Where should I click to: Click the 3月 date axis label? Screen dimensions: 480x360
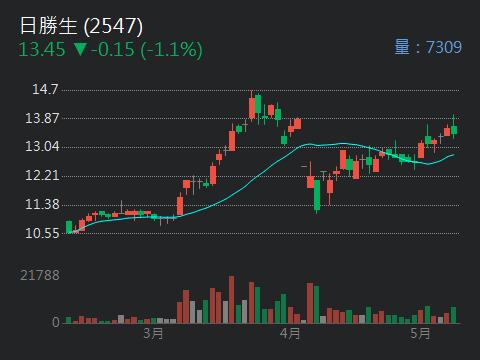coord(153,333)
